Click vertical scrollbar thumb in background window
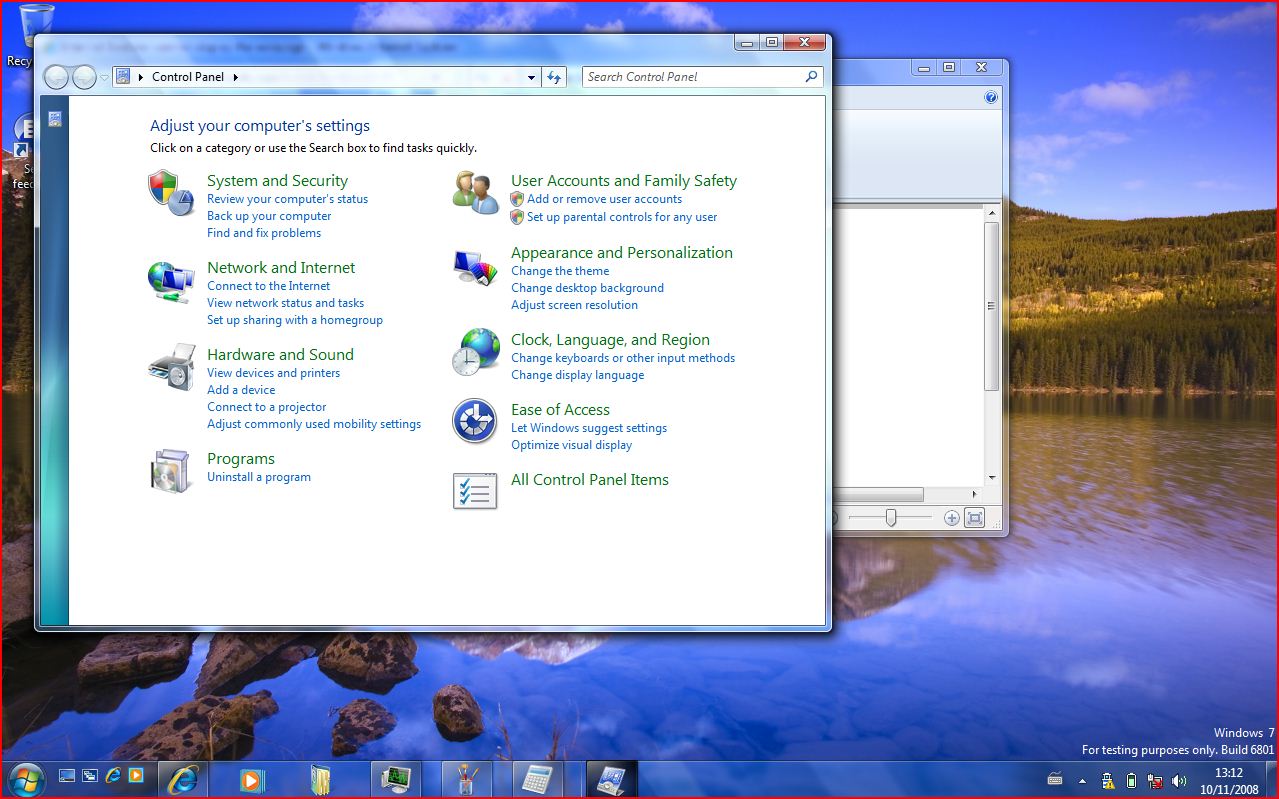Viewport: 1279px width, 799px height. pos(991,305)
